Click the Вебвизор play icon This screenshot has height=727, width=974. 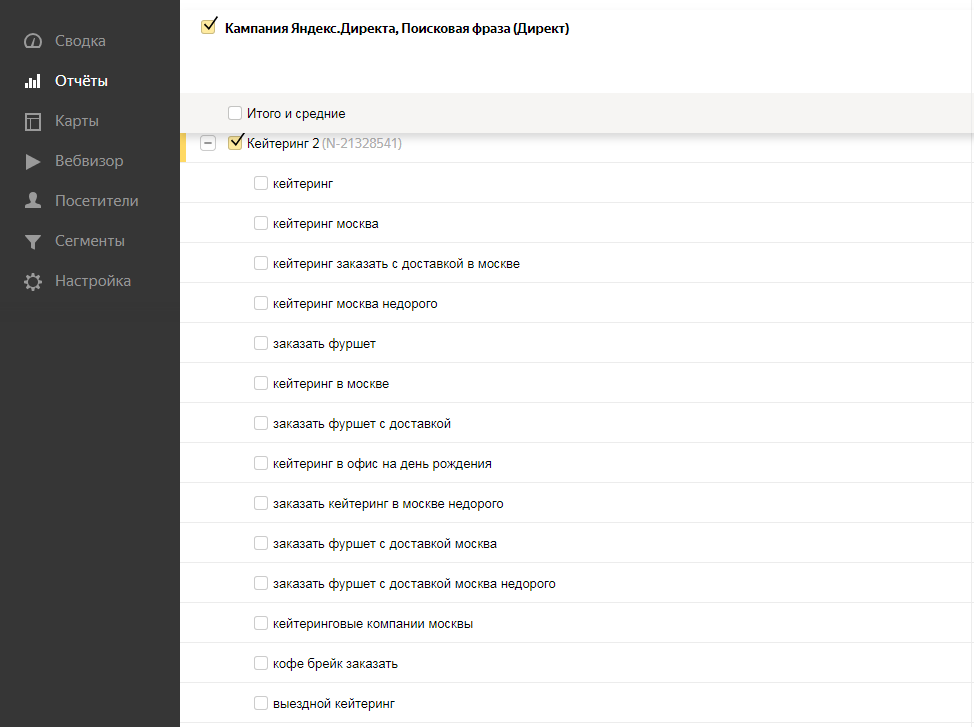pyautogui.click(x=33, y=161)
